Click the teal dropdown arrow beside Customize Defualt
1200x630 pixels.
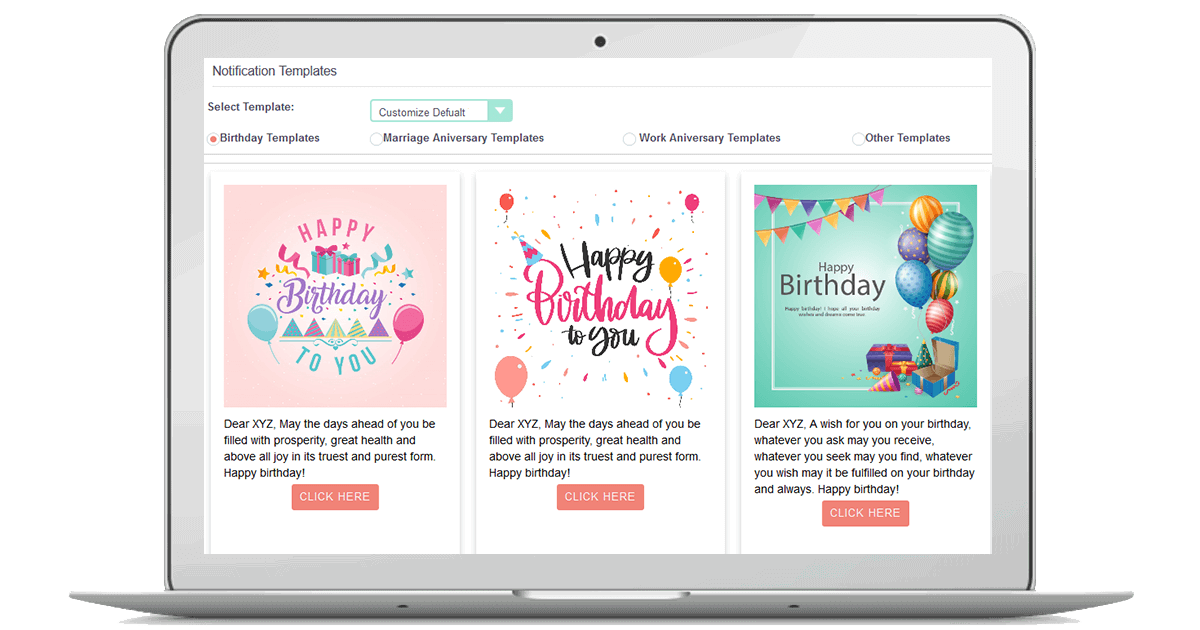click(500, 112)
